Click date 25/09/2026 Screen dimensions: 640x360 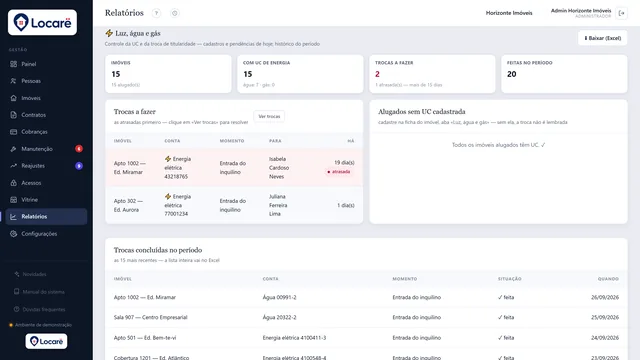605,317
